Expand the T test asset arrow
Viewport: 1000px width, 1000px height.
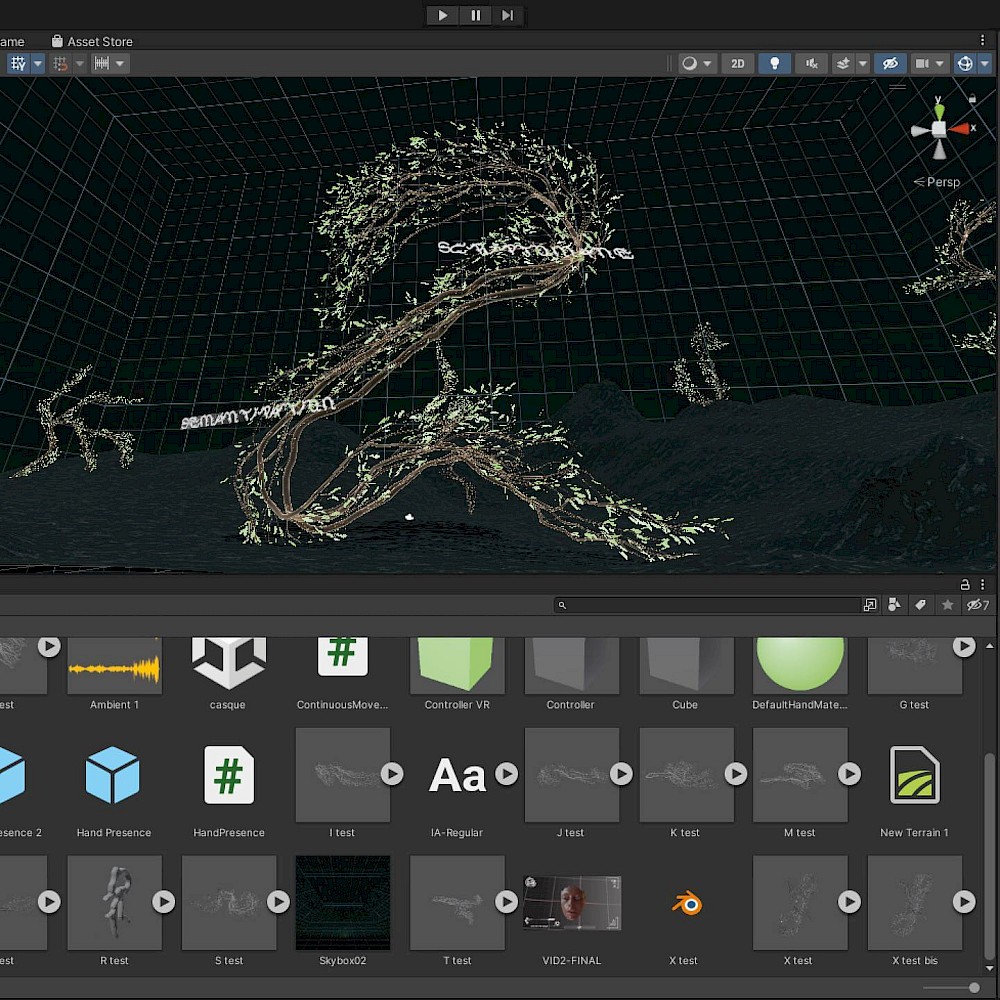point(506,902)
